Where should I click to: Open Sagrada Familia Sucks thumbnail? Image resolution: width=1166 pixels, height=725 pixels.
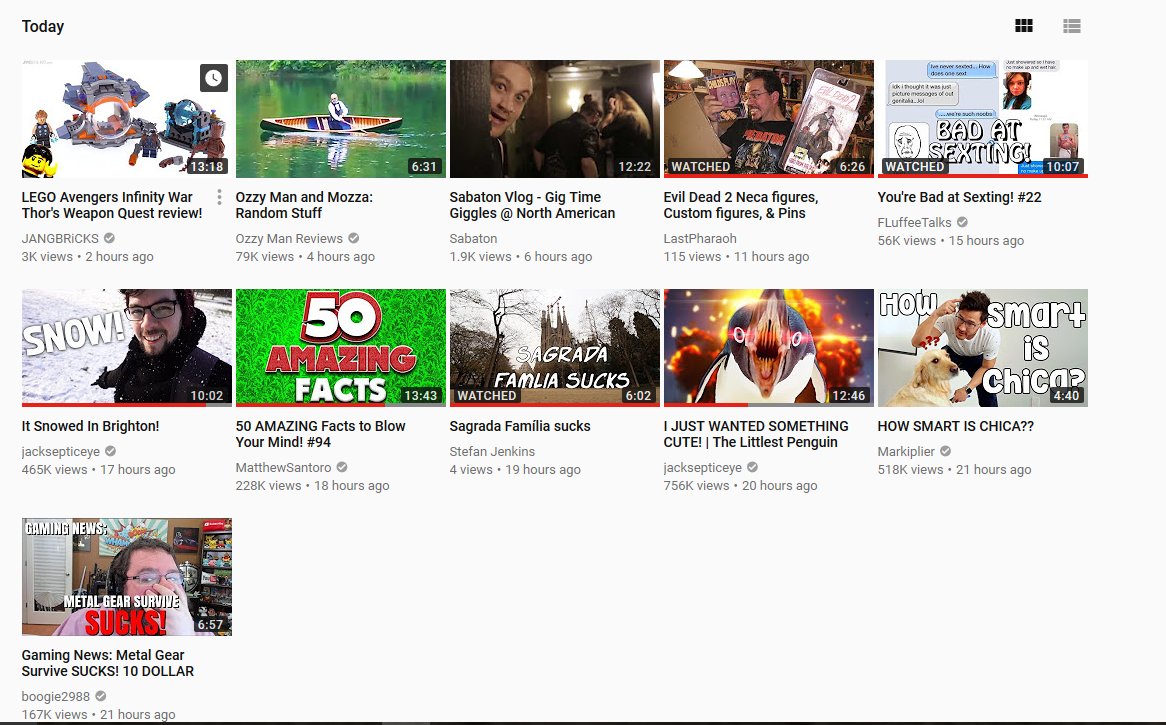[x=555, y=348]
